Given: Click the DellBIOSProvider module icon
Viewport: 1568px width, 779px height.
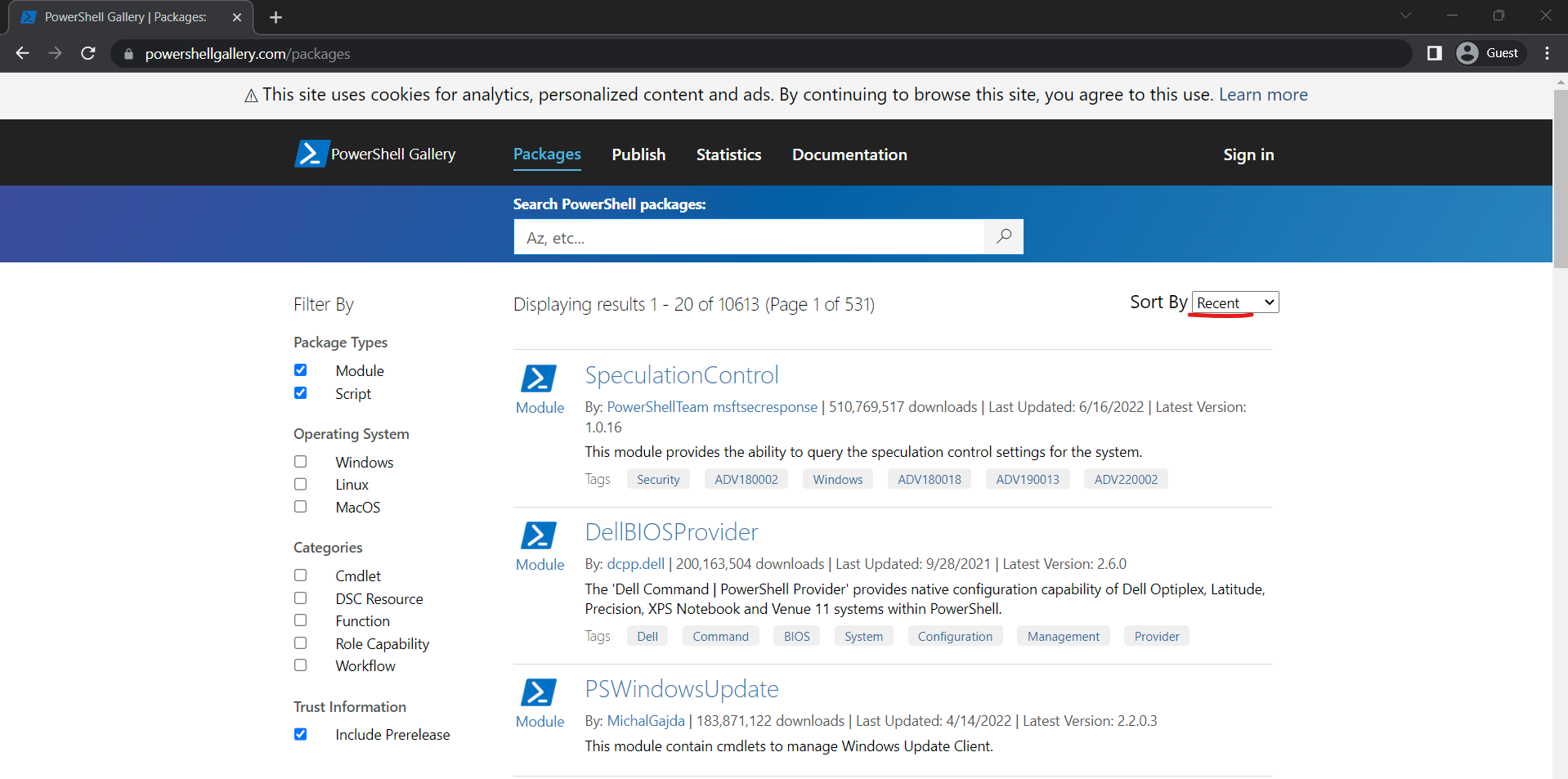Looking at the screenshot, I should click(x=539, y=535).
